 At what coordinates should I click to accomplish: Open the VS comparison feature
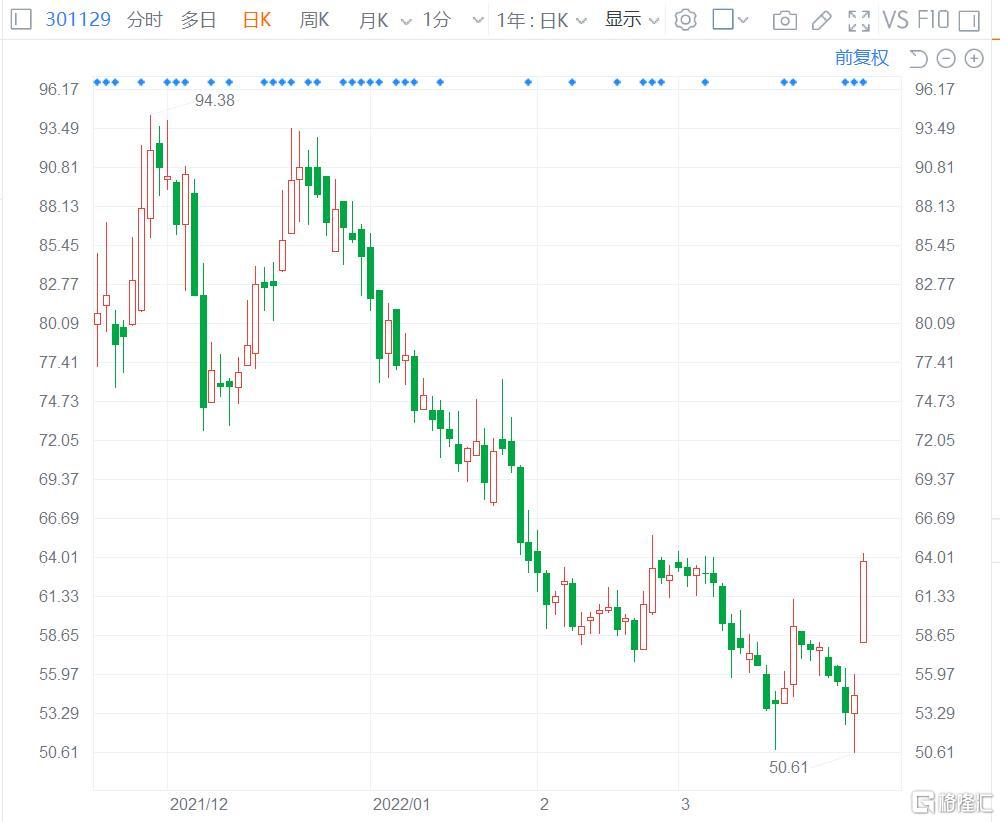click(895, 20)
